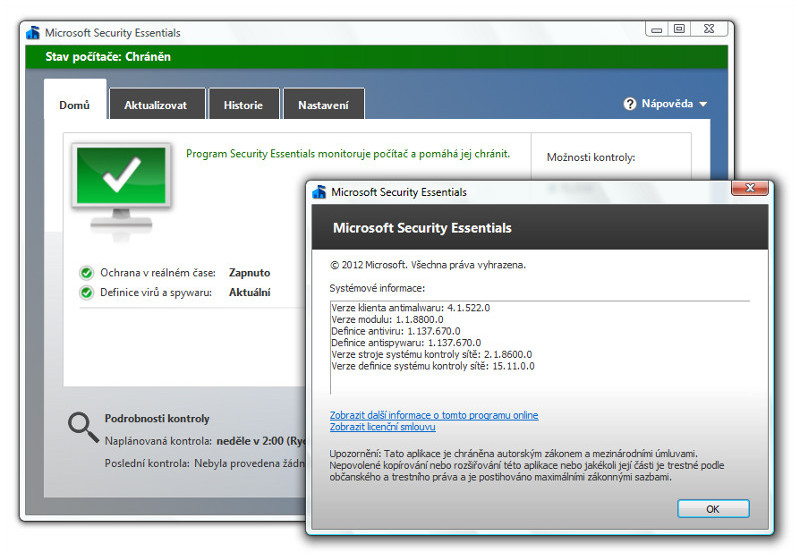Open the Nápověda dropdown arrow
Viewport: 800px width, 560px height.
tap(703, 104)
